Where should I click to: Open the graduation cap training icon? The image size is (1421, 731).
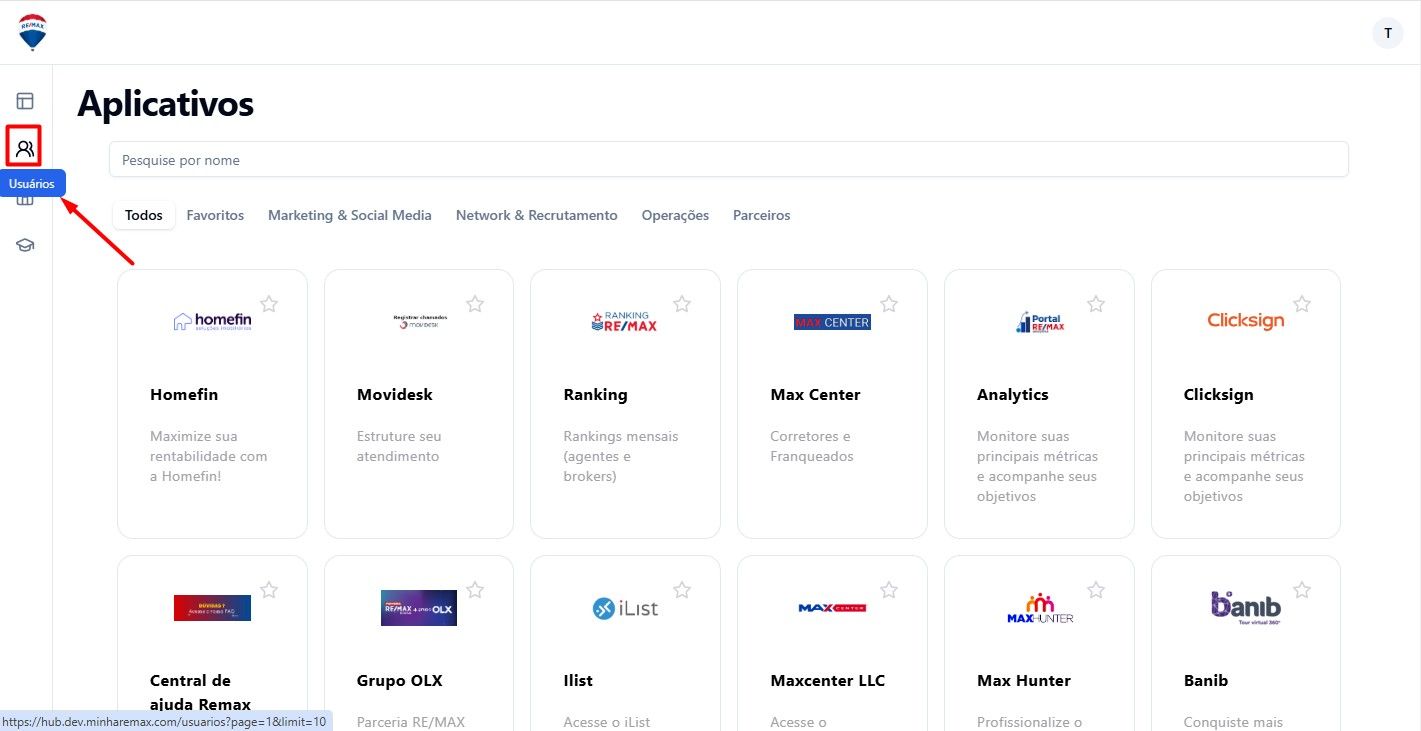[x=25, y=245]
